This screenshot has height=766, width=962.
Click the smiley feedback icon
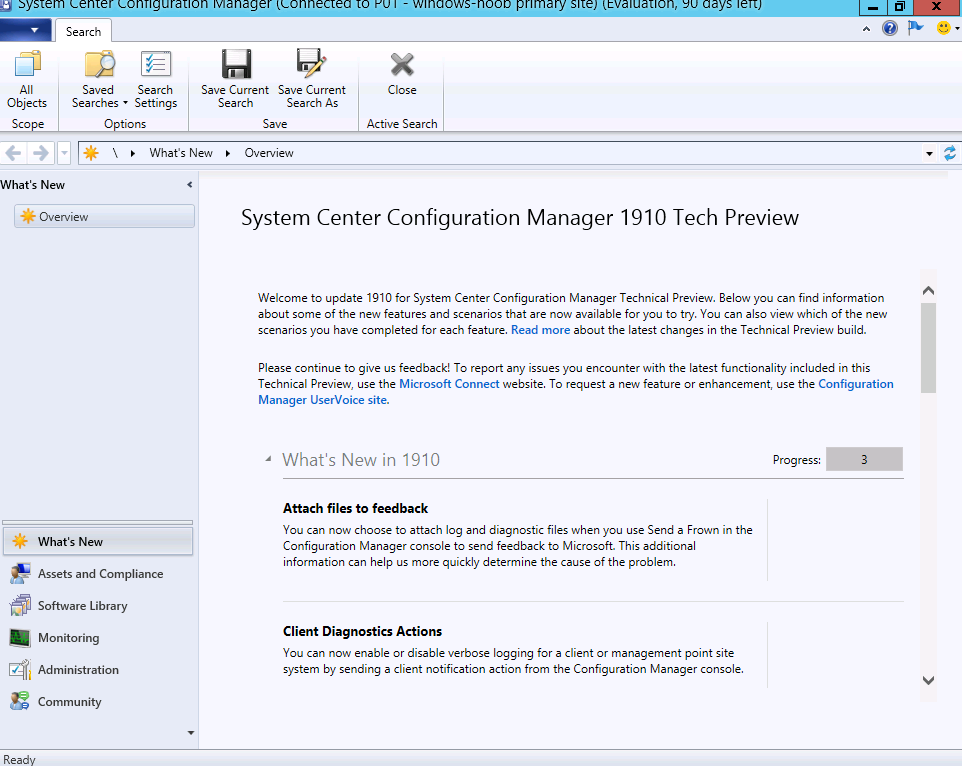(944, 28)
